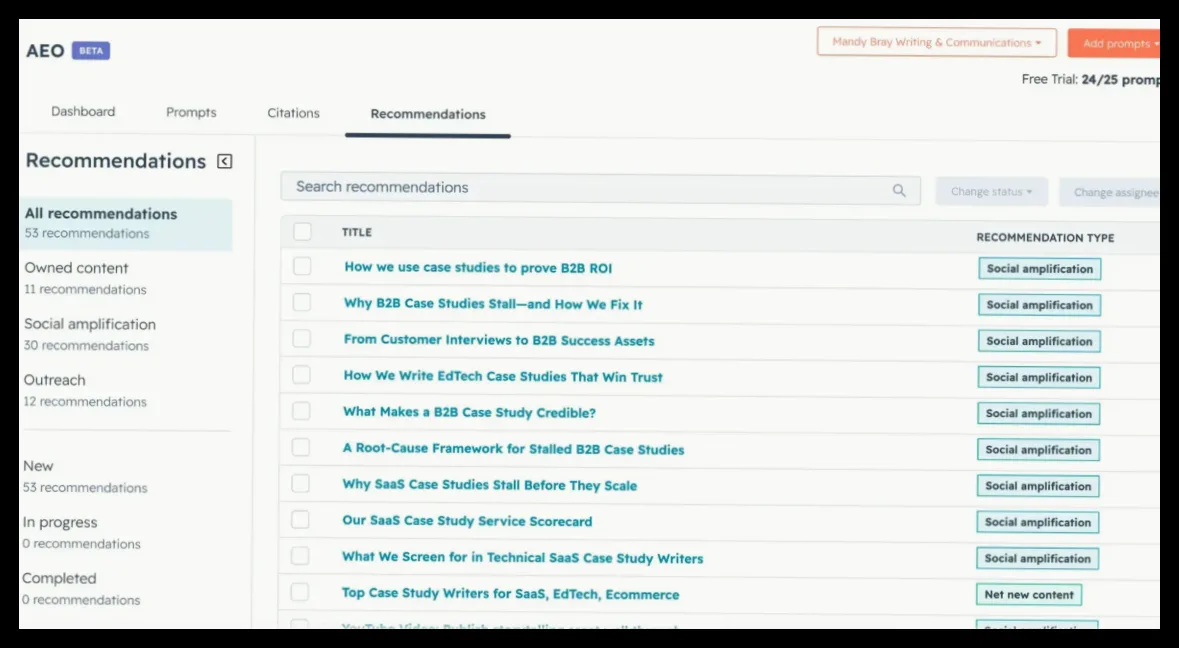Expand the Change status dropdown
1179x648 pixels.
pos(991,192)
